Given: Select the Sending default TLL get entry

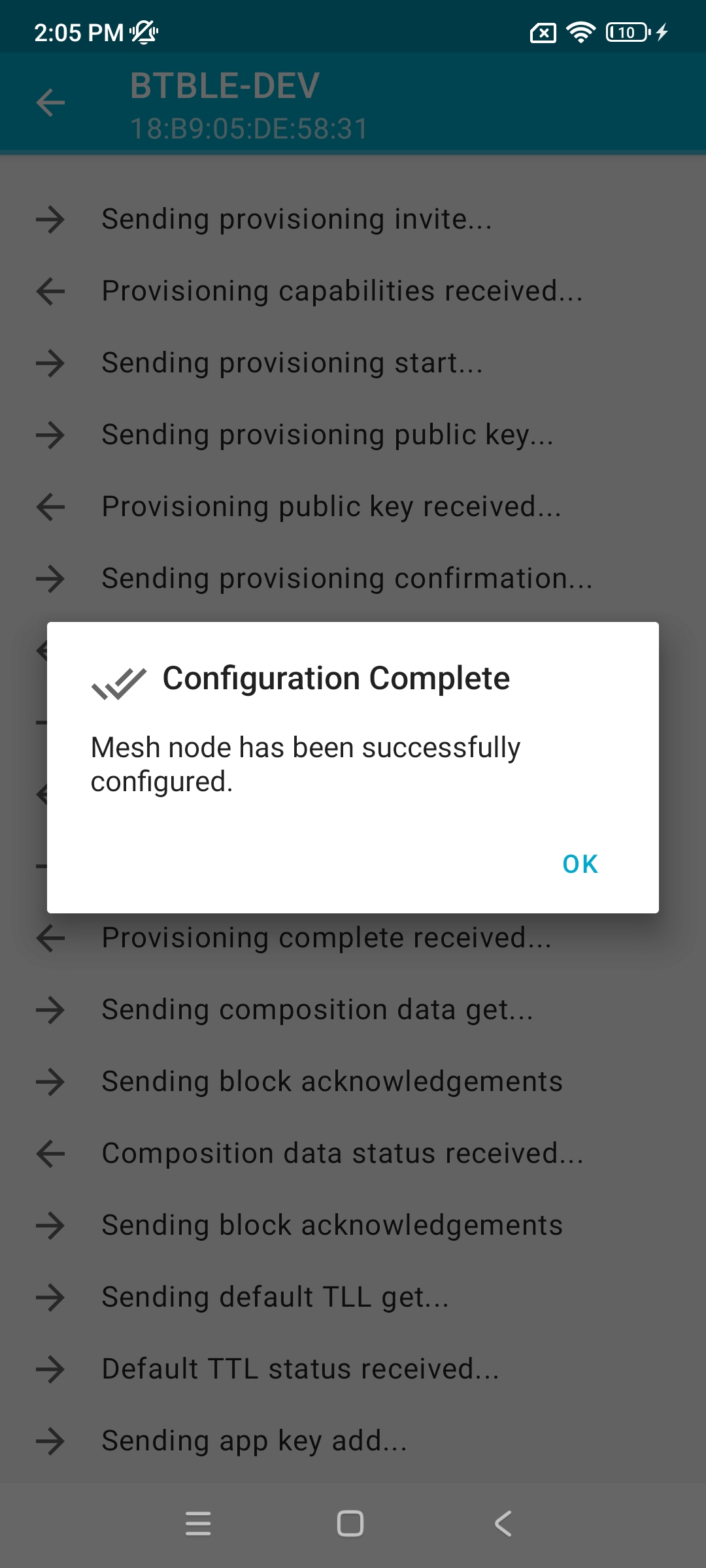Looking at the screenshot, I should (275, 1298).
